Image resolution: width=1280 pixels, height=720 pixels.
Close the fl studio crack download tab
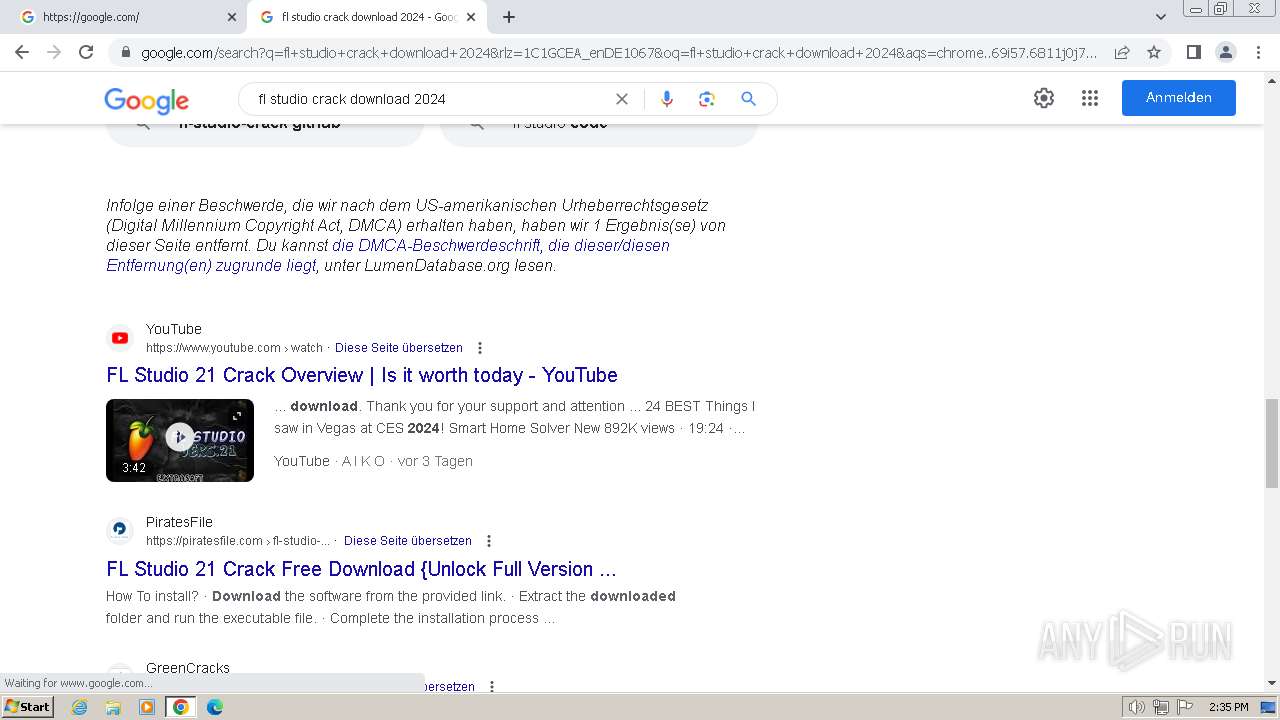click(471, 17)
